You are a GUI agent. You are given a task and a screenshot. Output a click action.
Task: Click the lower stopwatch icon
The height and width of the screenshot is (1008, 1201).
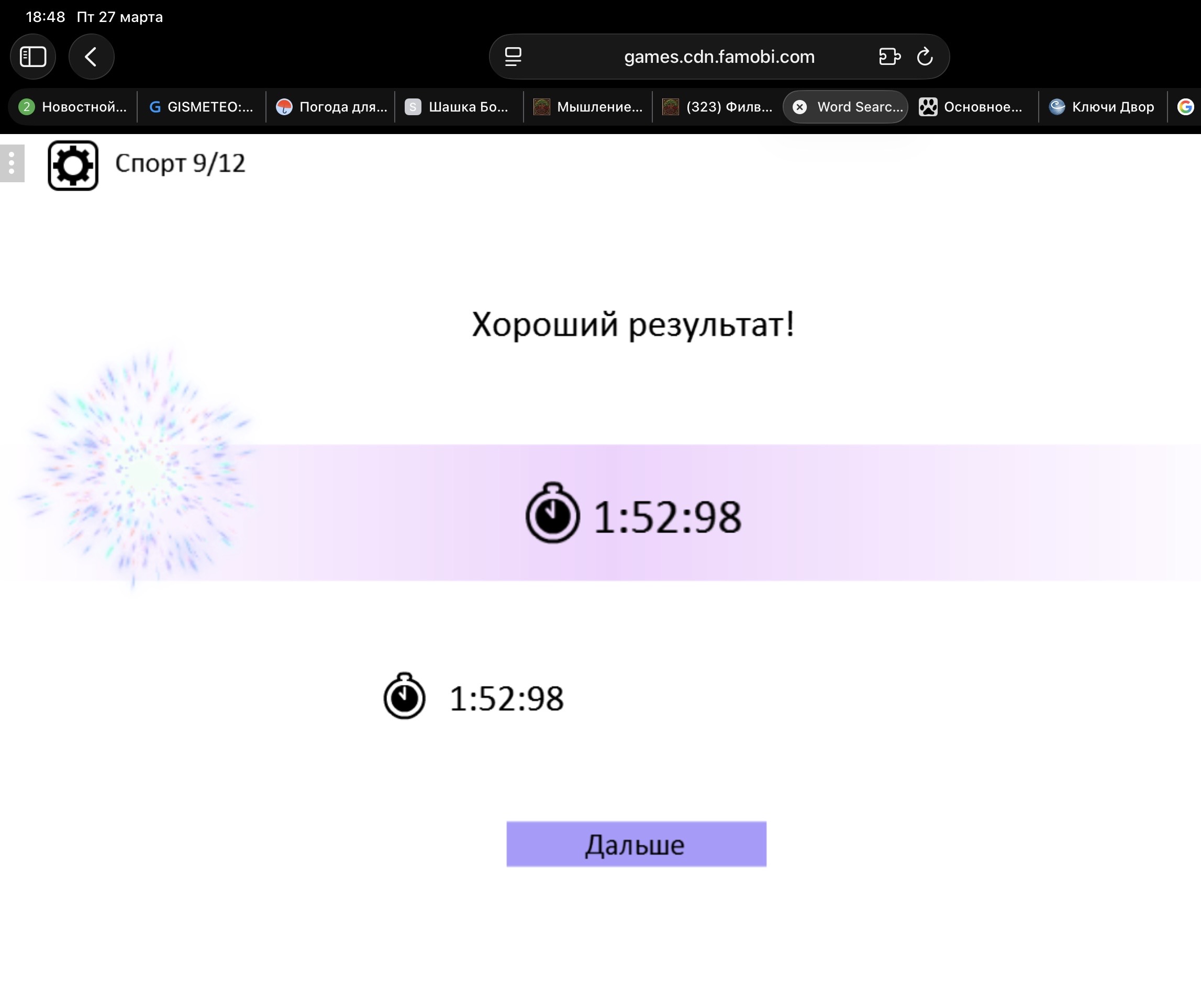pos(404,696)
